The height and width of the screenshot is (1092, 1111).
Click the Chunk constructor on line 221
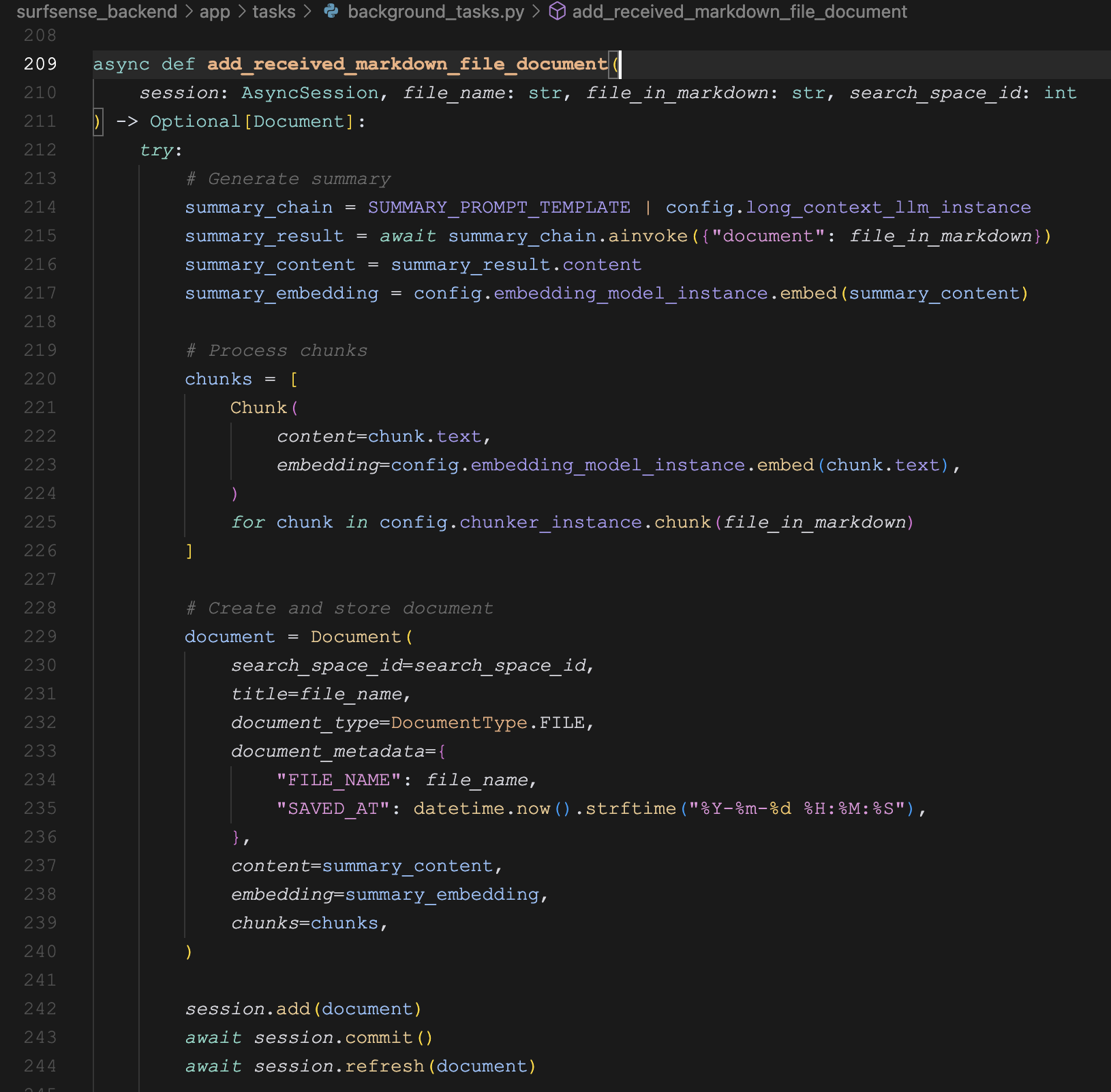(x=258, y=408)
